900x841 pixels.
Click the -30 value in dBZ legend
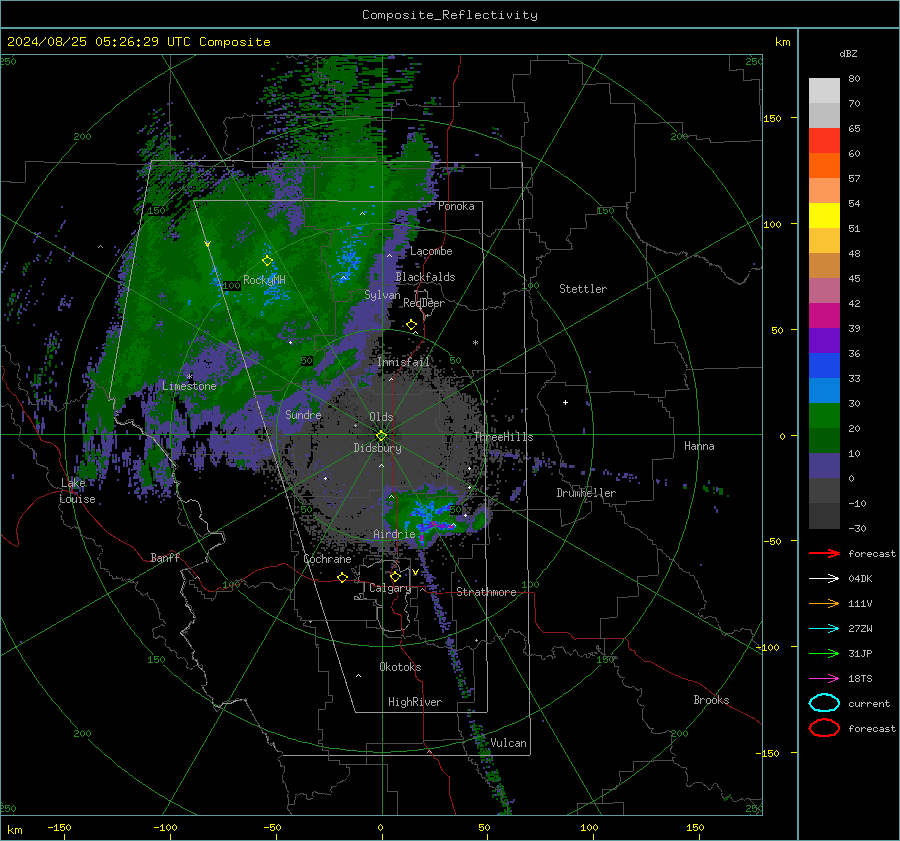[x=857, y=529]
